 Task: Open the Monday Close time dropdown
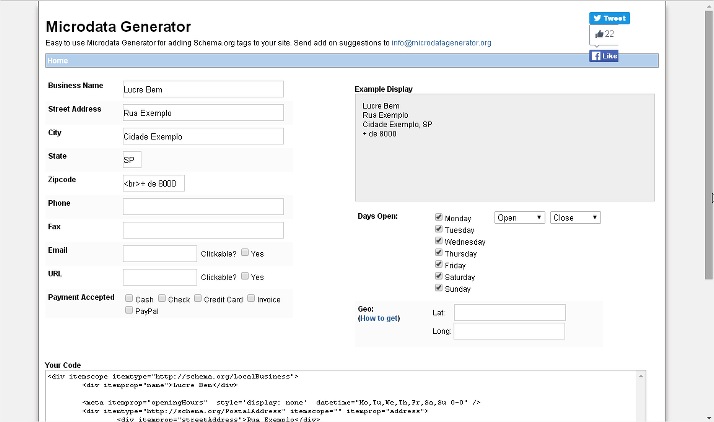coord(575,218)
